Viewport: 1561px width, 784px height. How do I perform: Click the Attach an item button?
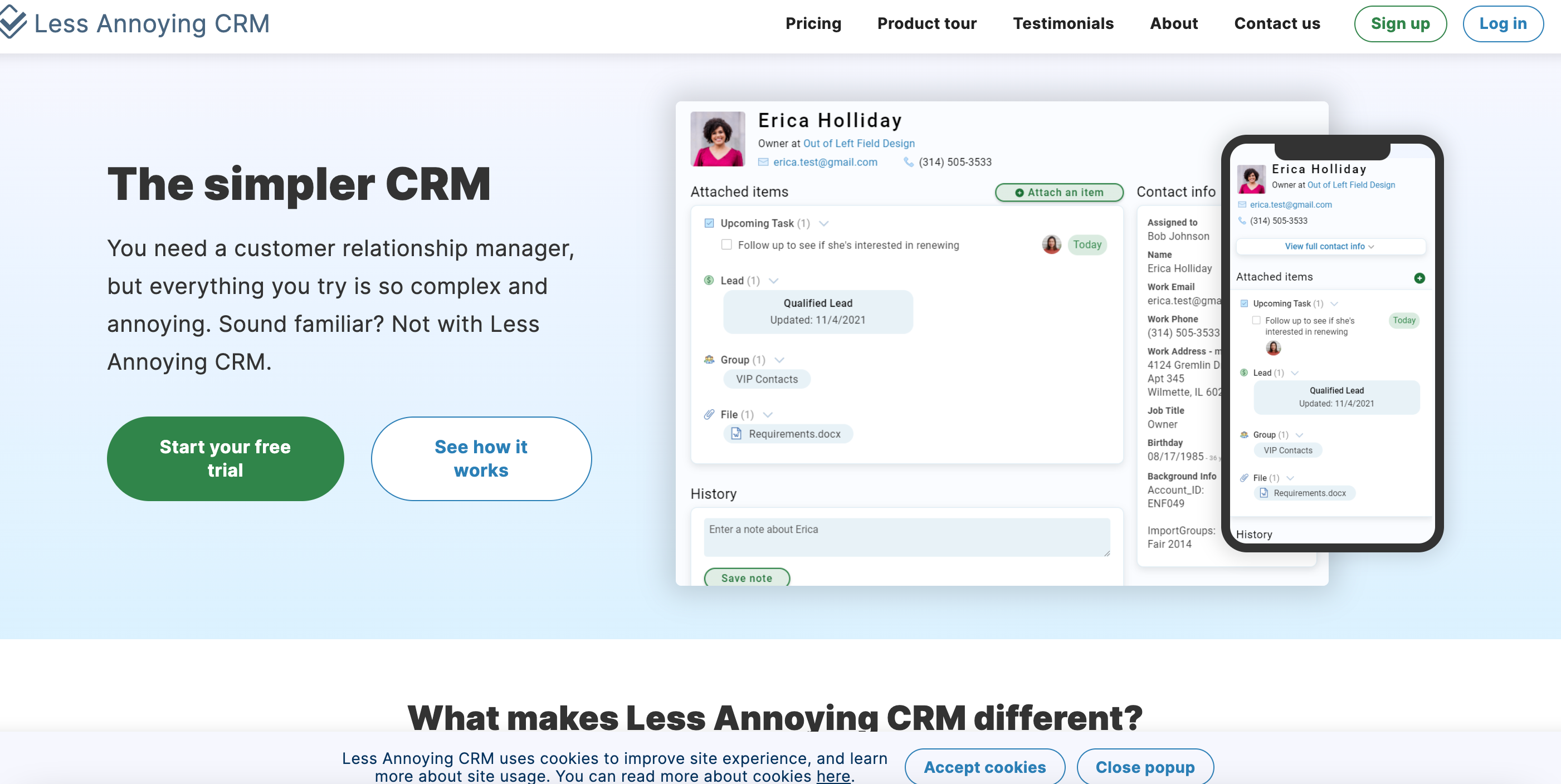[1059, 193]
